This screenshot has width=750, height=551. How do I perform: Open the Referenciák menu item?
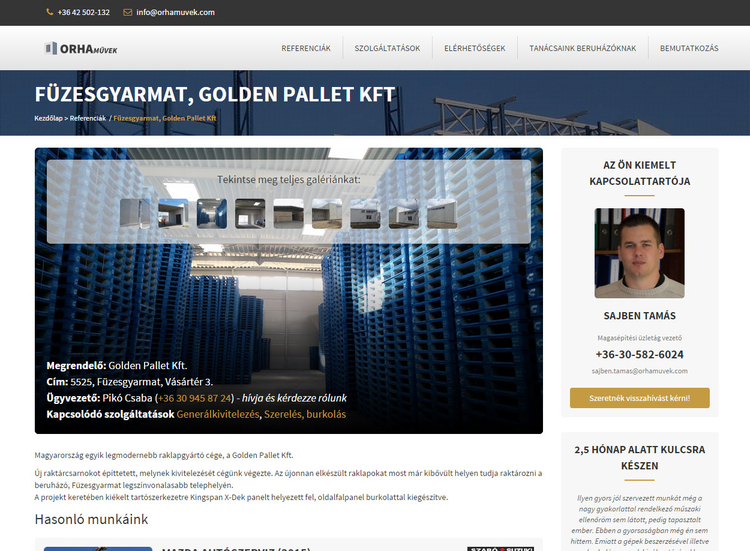306,48
